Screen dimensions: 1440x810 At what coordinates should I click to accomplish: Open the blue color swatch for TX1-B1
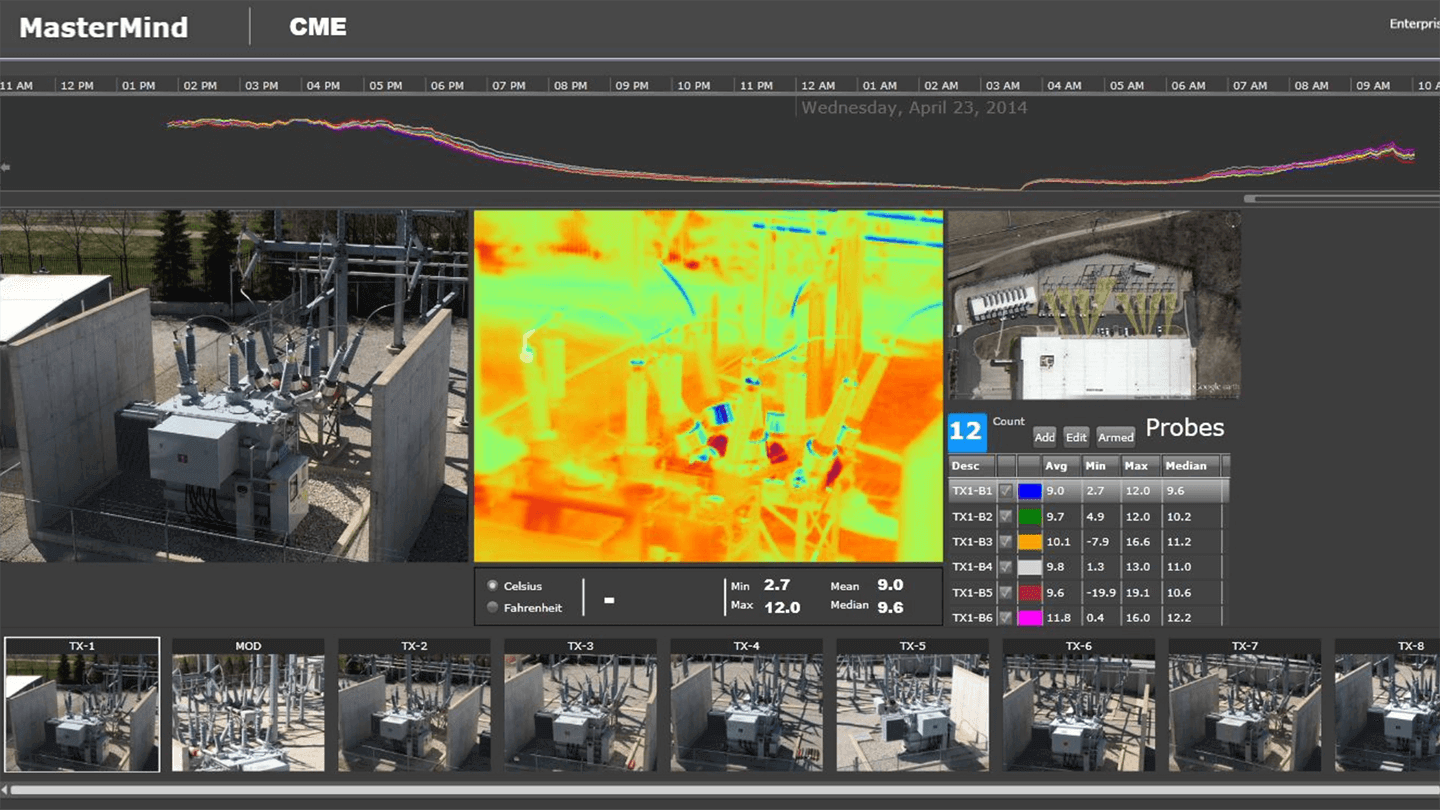click(x=1029, y=491)
